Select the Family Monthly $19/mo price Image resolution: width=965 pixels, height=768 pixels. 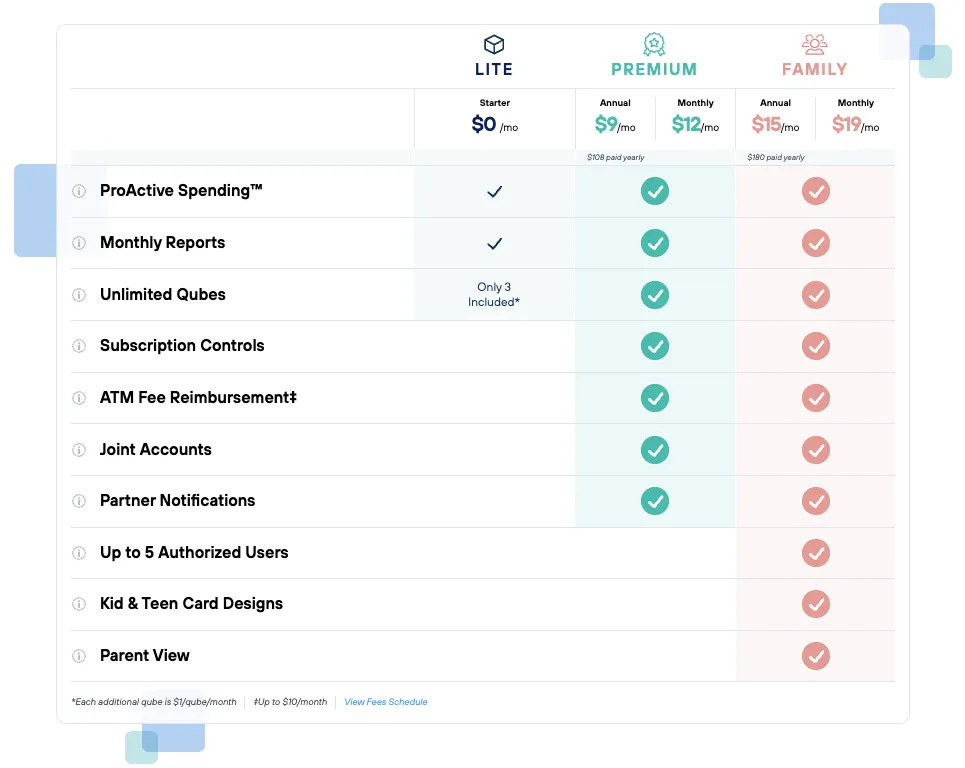click(x=855, y=125)
